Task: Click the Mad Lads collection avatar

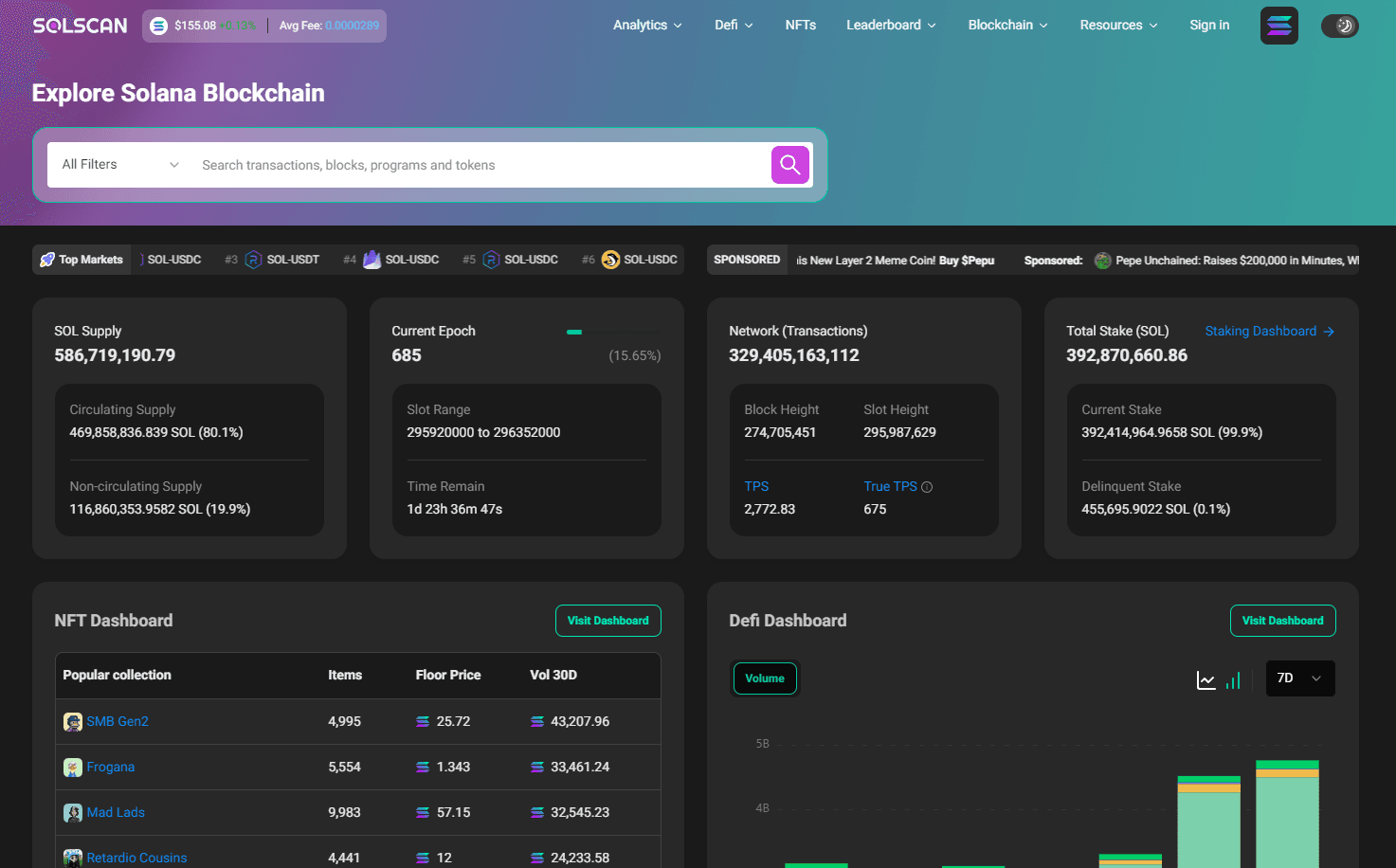Action: coord(73,813)
